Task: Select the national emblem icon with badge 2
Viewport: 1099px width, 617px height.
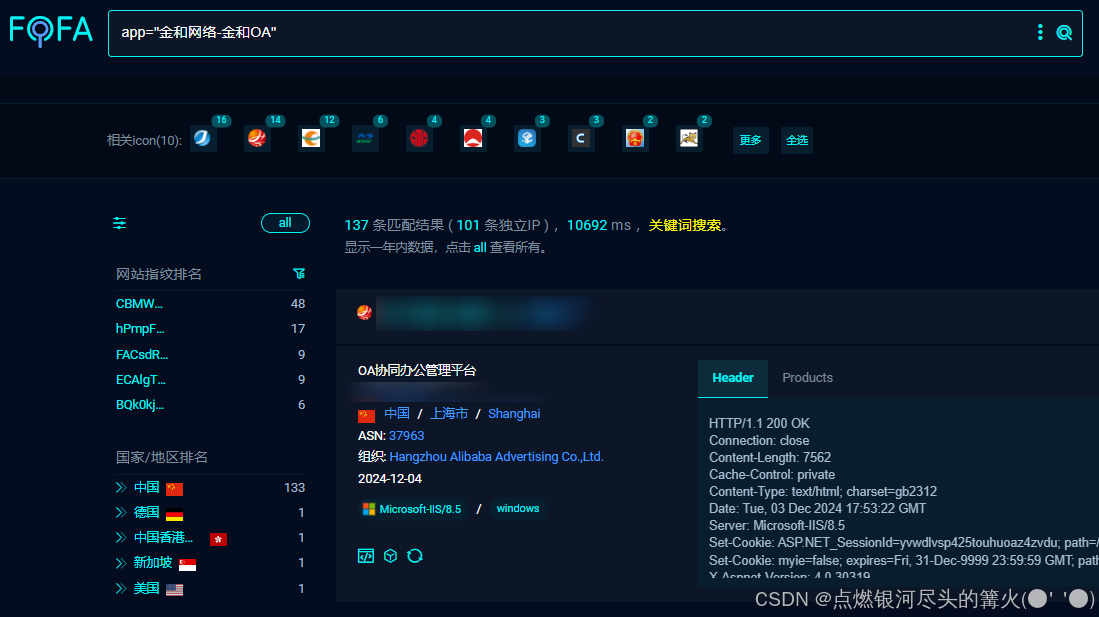Action: tap(634, 138)
